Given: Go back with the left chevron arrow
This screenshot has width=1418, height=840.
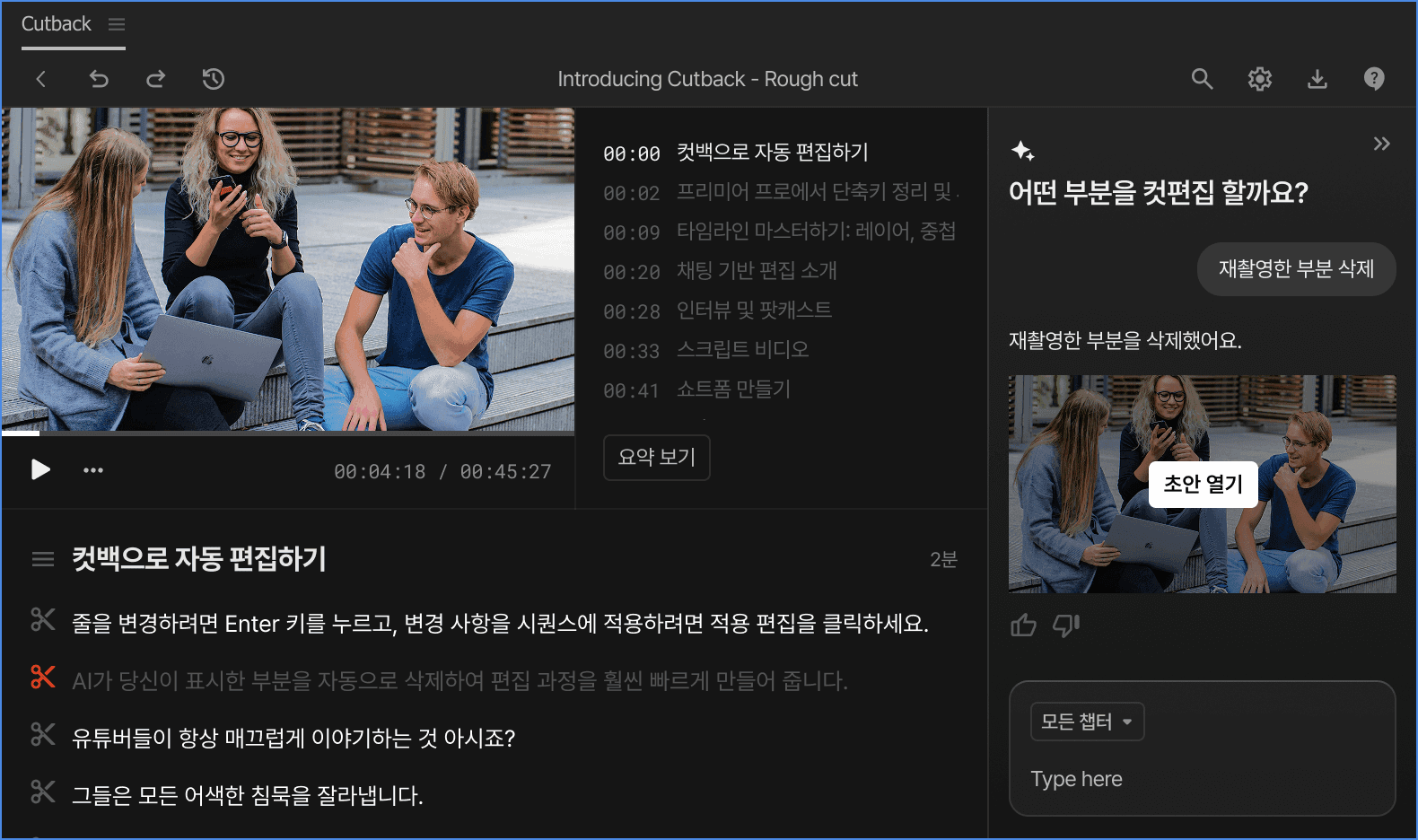Looking at the screenshot, I should pyautogui.click(x=40, y=79).
